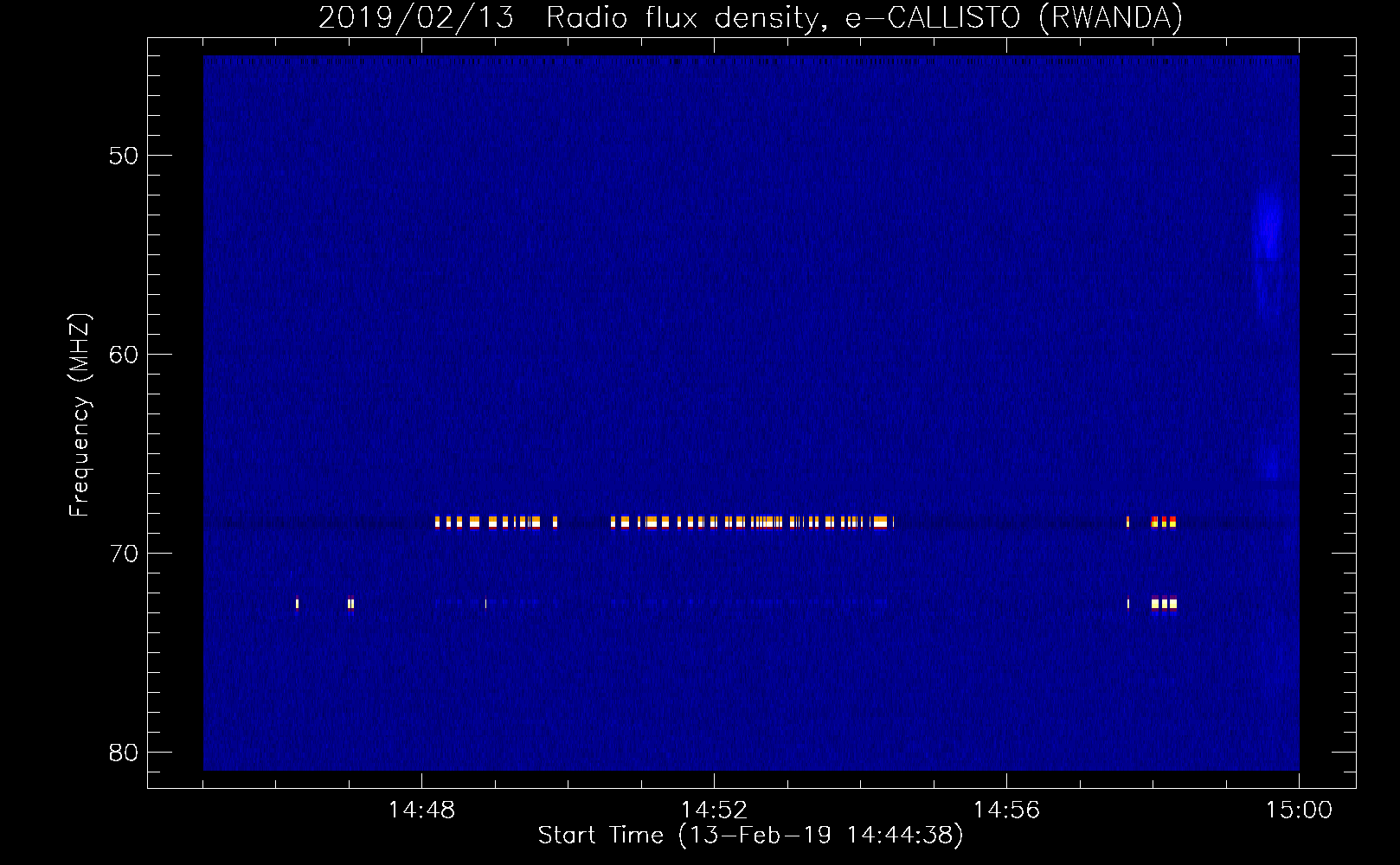Click the 70 MHz frequency tick label

pos(124,554)
